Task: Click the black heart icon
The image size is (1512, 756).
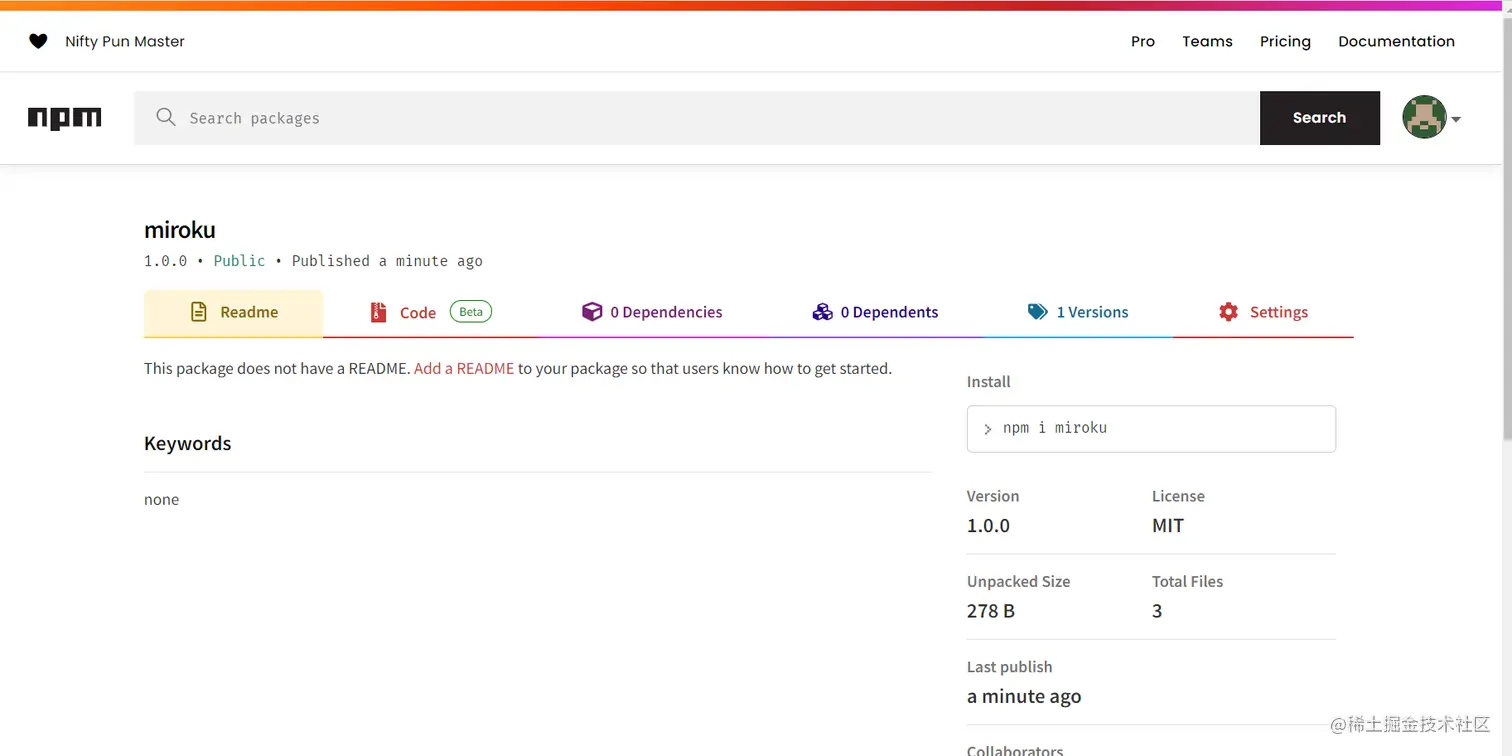Action: point(38,41)
